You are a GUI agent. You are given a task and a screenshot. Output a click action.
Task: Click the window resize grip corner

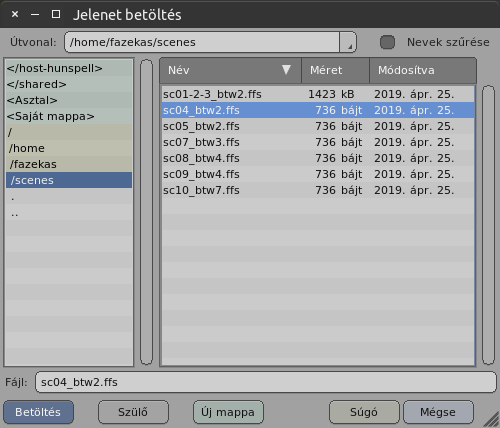coord(491,419)
